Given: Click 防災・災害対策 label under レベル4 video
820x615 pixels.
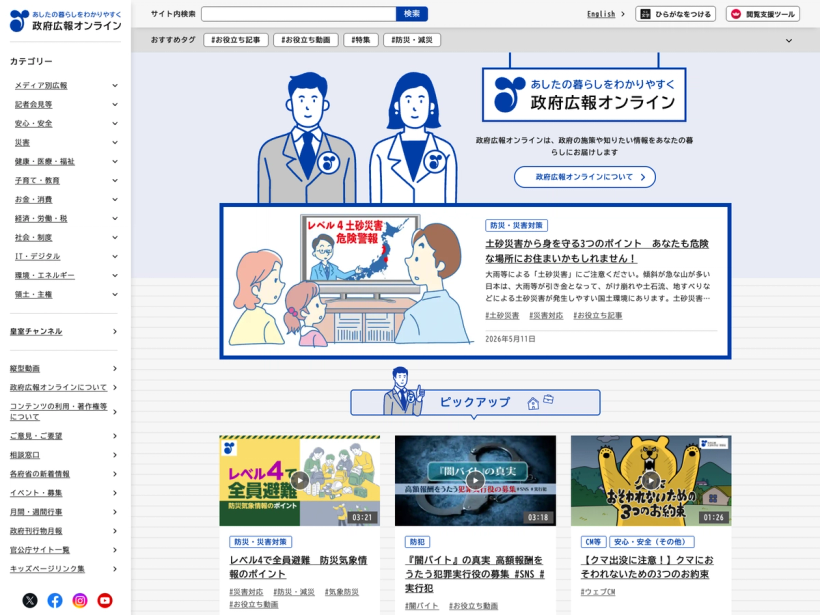Looking at the screenshot, I should pos(260,542).
